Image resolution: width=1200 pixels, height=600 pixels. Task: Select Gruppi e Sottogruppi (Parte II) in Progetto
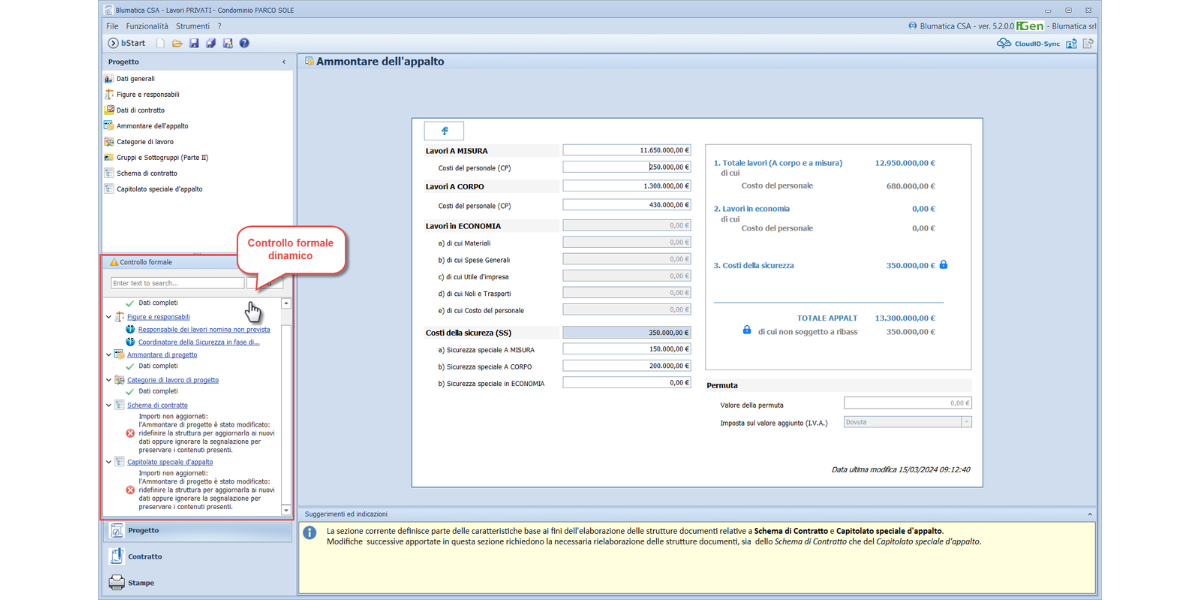tap(161, 157)
